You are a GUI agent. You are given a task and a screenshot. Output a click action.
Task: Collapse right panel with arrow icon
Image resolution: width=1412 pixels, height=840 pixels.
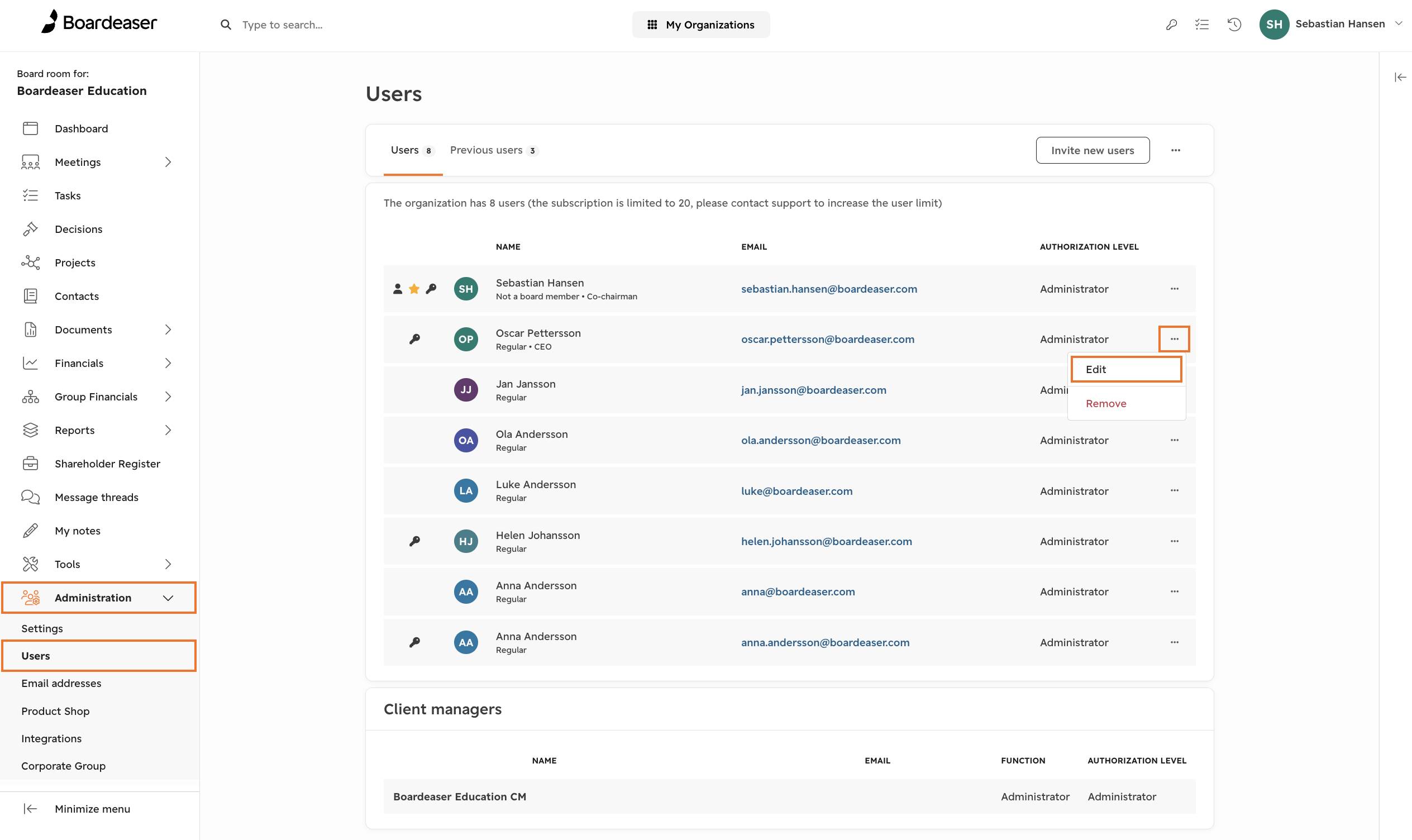click(x=1400, y=78)
